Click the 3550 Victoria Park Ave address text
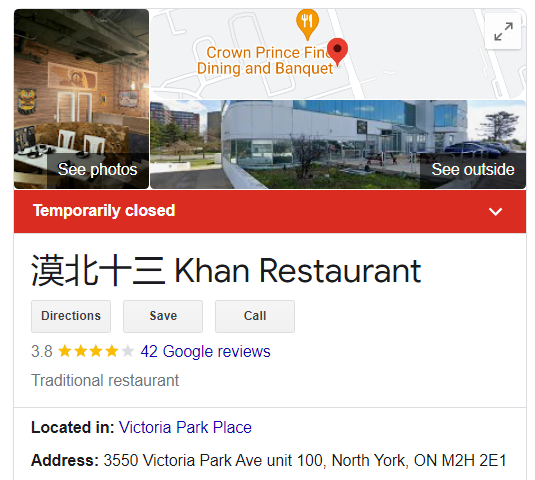 coord(305,461)
